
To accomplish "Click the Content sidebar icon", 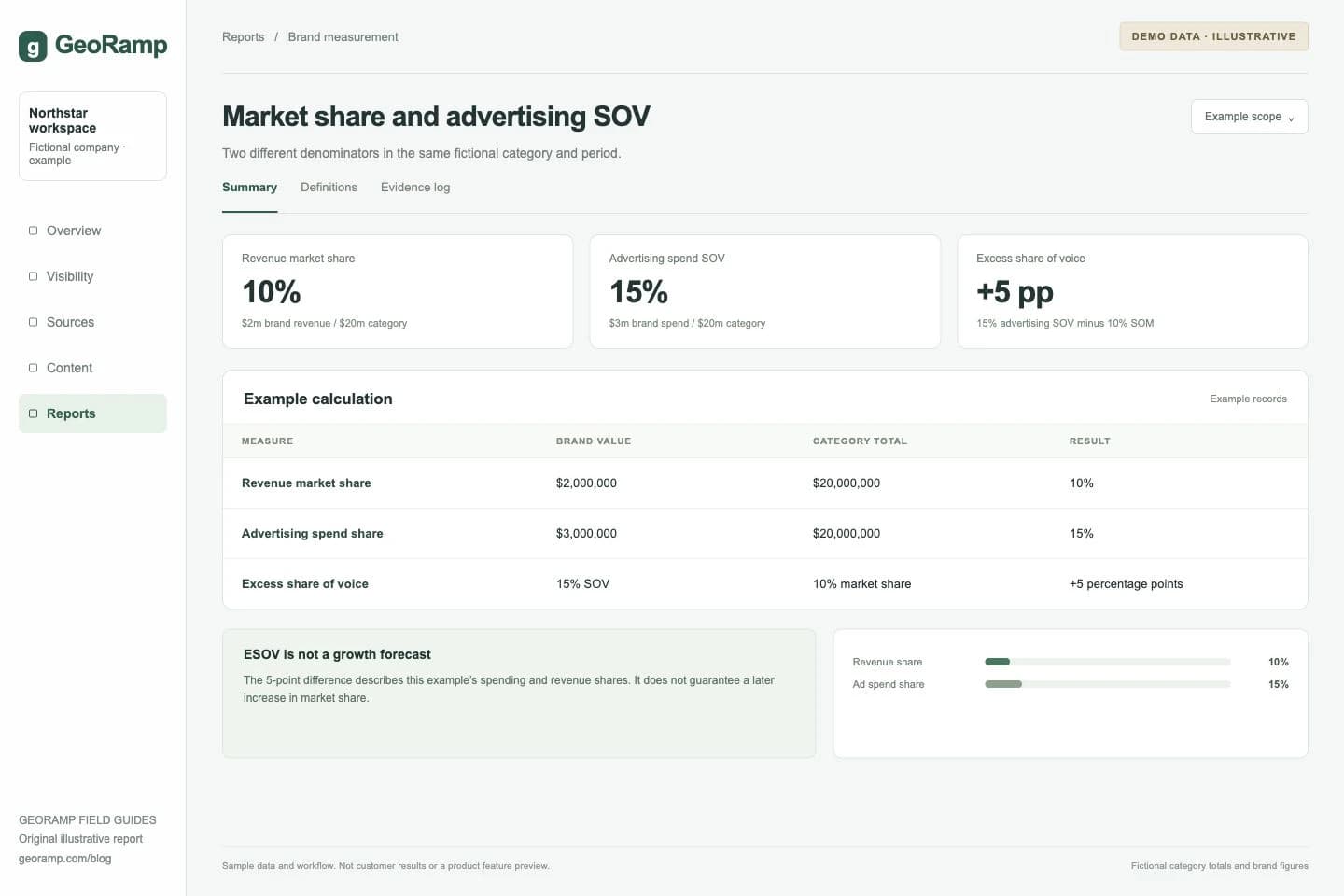I will (34, 368).
